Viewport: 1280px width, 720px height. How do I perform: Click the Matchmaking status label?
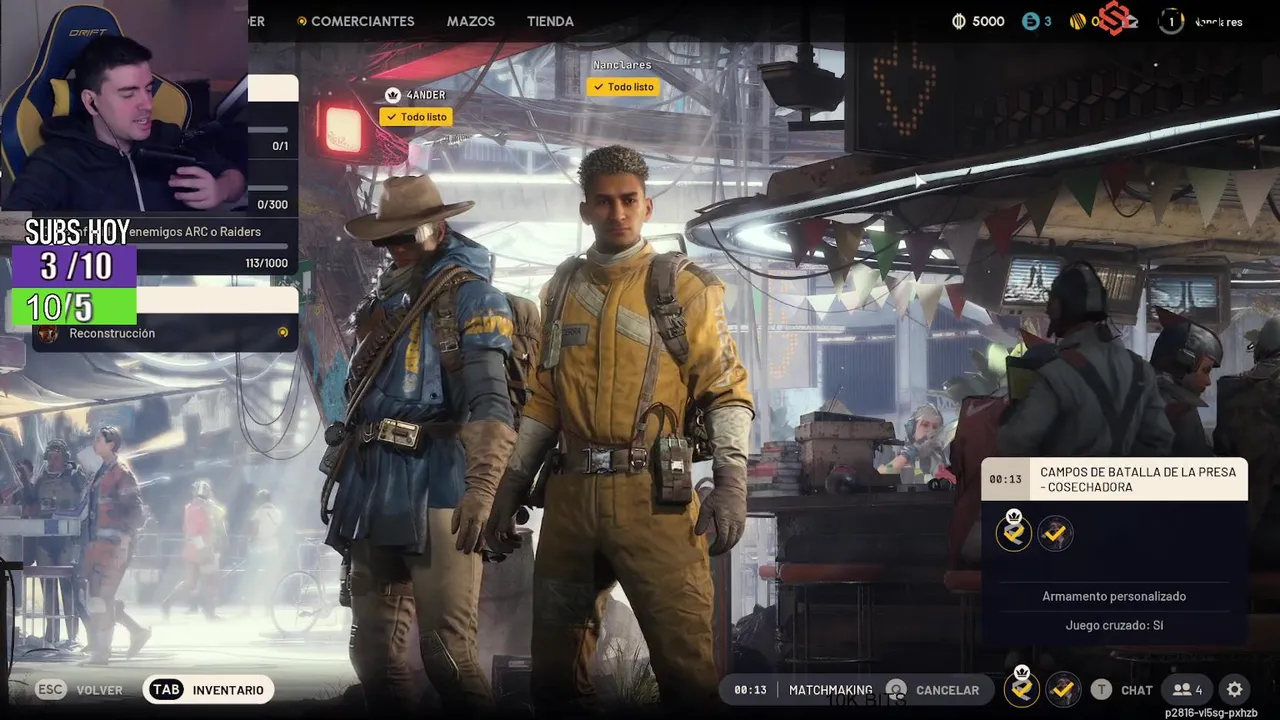pos(830,690)
